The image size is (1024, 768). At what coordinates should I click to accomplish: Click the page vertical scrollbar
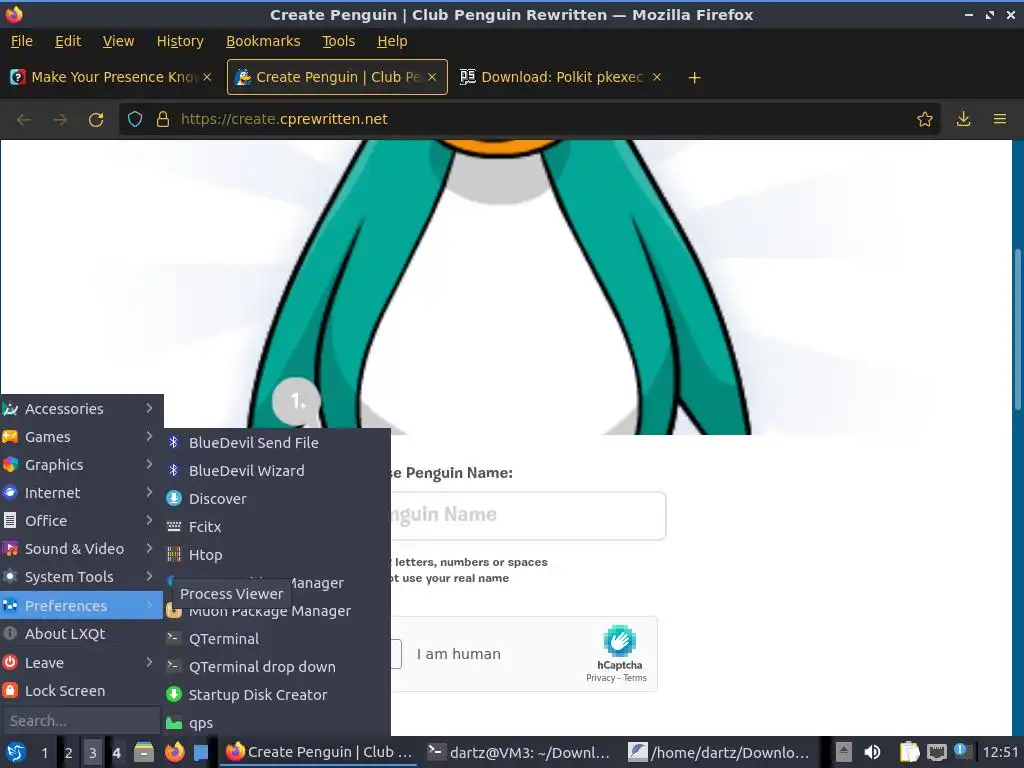pos(1017,330)
